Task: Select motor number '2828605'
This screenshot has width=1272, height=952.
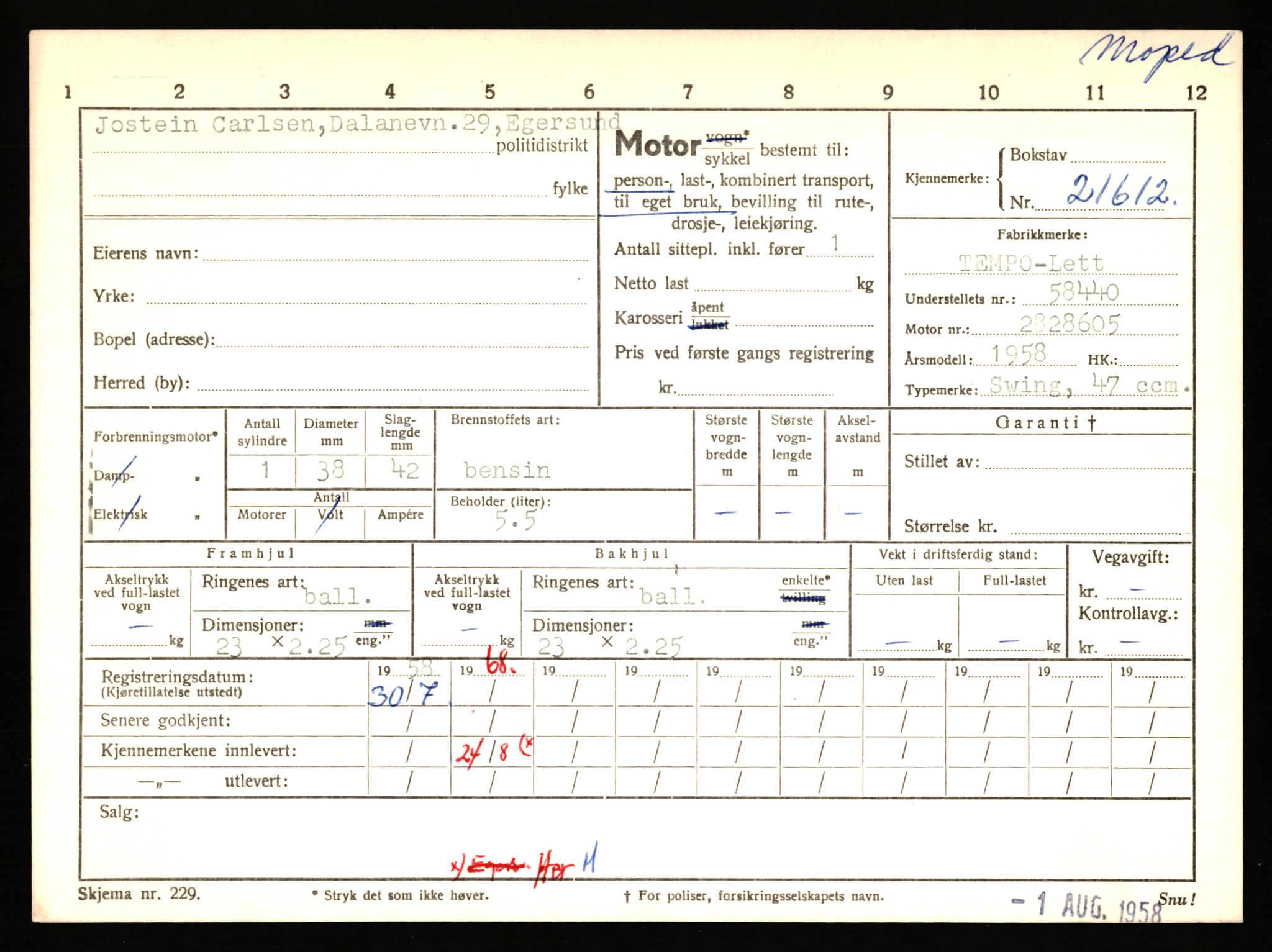Action: coord(1070,324)
